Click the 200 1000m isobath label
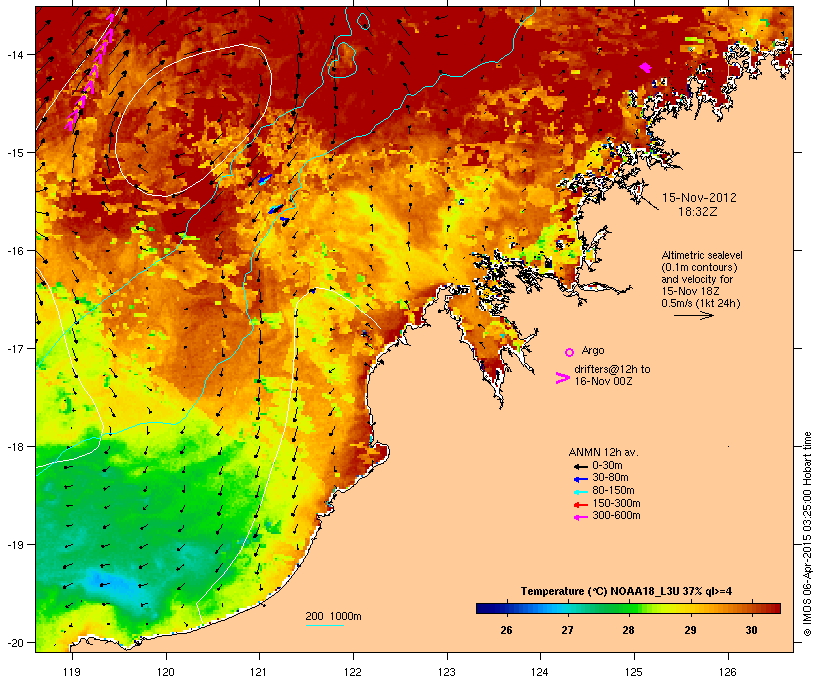This screenshot has height=680, width=820. pyautogui.click(x=333, y=616)
